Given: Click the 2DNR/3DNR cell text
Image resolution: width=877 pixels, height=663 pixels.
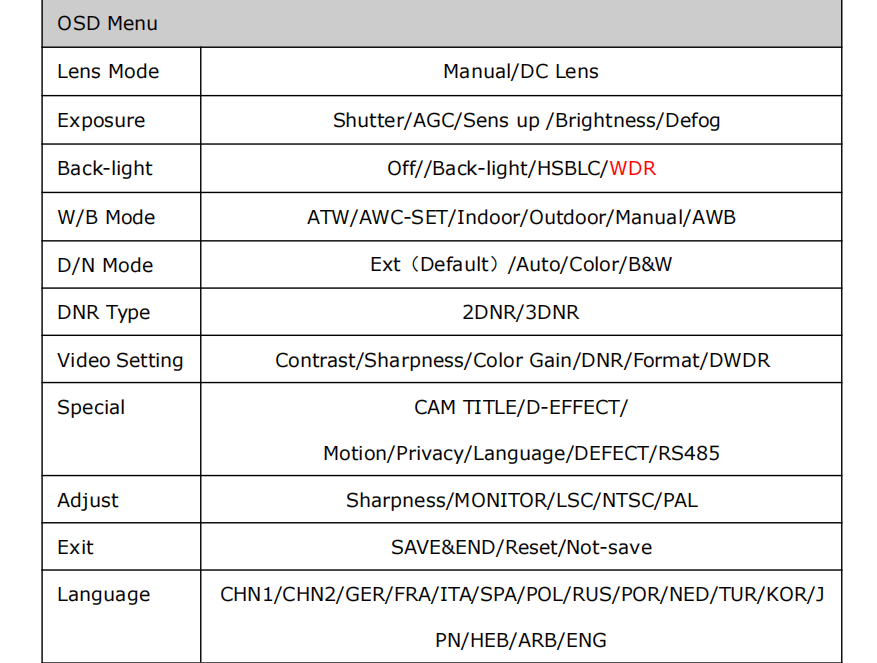Looking at the screenshot, I should pos(520,313).
